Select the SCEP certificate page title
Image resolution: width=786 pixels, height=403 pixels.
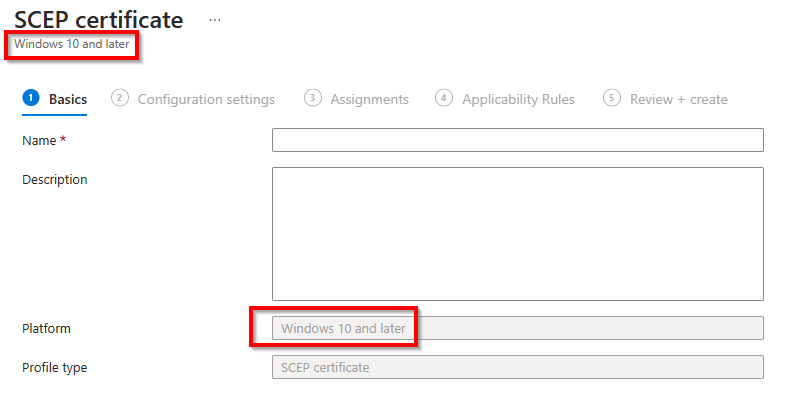click(99, 20)
